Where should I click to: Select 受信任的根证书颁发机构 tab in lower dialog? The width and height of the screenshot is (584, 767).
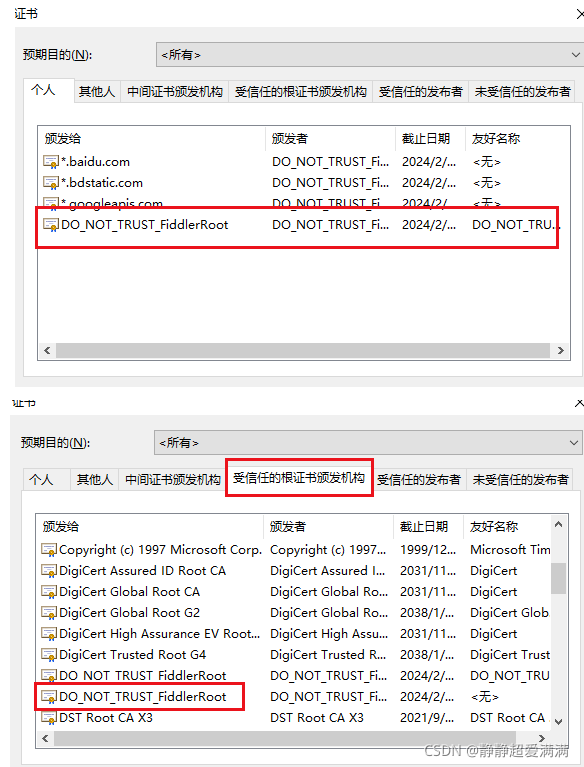pyautogui.click(x=299, y=478)
